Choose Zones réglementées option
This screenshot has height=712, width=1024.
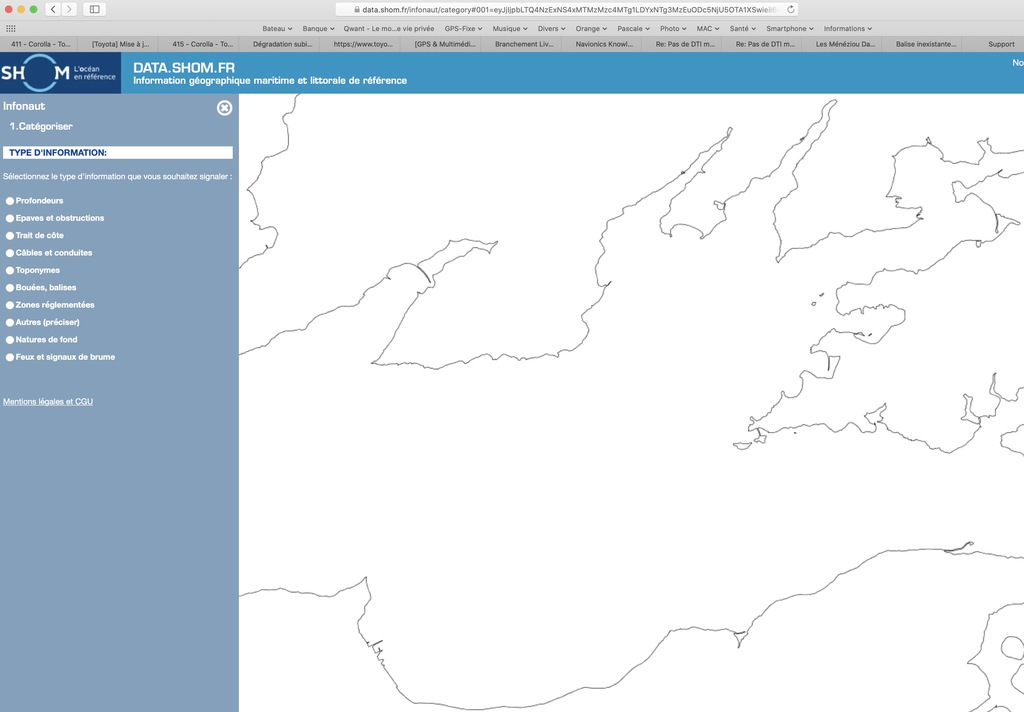(x=10, y=305)
